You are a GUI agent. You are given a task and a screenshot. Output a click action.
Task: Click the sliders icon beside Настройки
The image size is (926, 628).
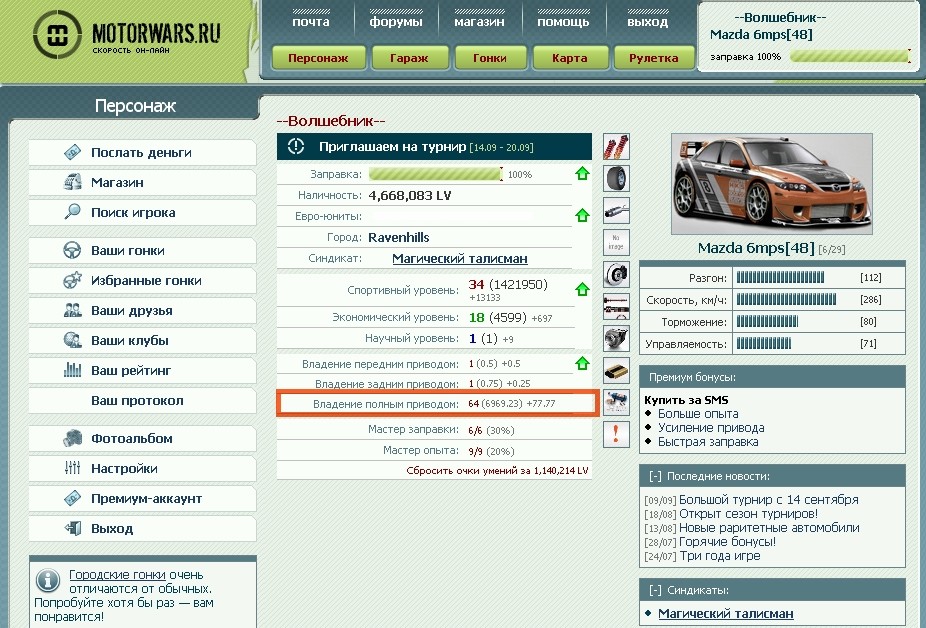(x=73, y=468)
